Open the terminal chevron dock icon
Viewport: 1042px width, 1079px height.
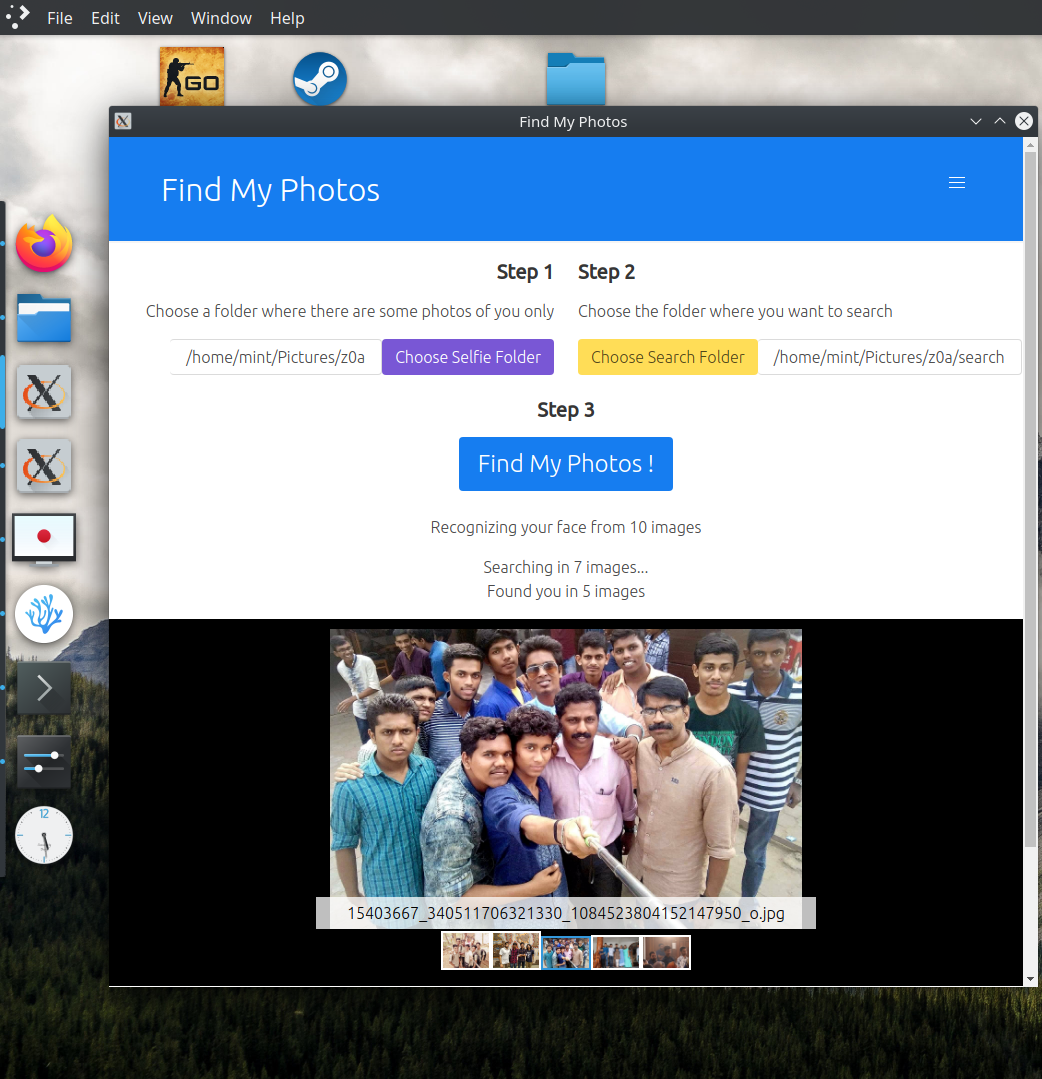click(x=44, y=688)
